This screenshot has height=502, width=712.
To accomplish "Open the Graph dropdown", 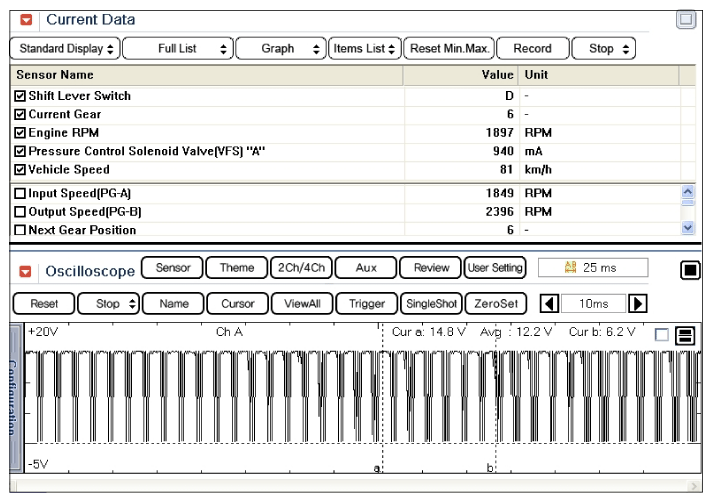I will tap(281, 49).
